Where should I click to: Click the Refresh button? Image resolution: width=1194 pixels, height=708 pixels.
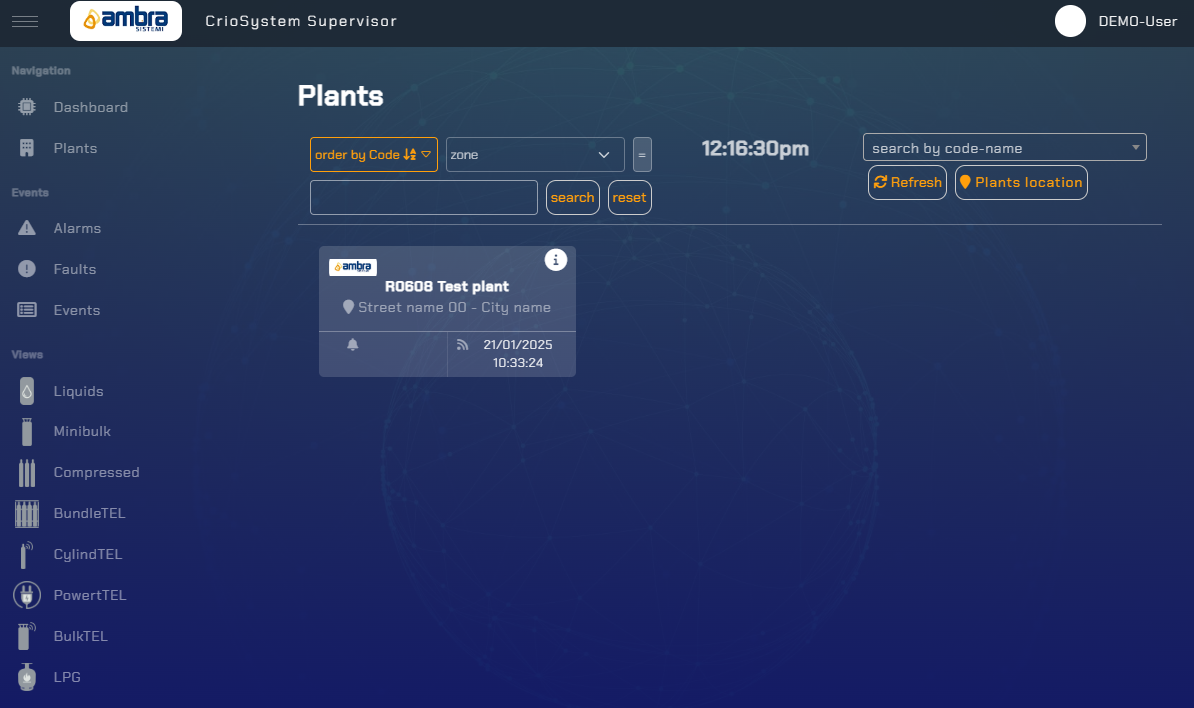click(x=908, y=183)
